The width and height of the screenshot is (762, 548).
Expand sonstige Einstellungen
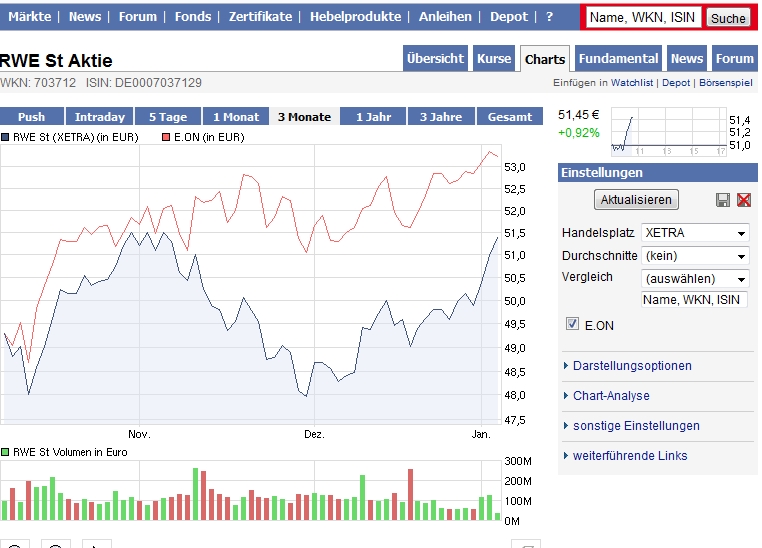[x=635, y=426]
